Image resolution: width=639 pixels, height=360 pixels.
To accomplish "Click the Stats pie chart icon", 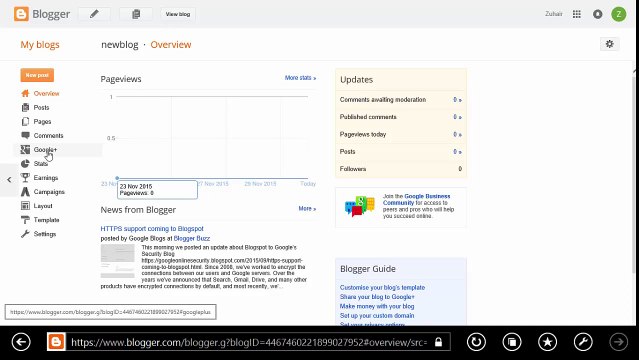I will [25, 163].
